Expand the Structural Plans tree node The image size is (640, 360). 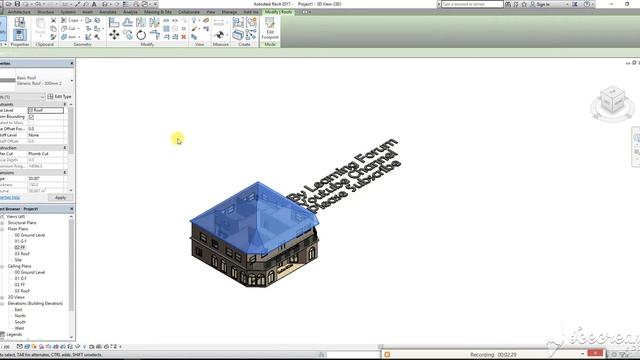(2, 223)
